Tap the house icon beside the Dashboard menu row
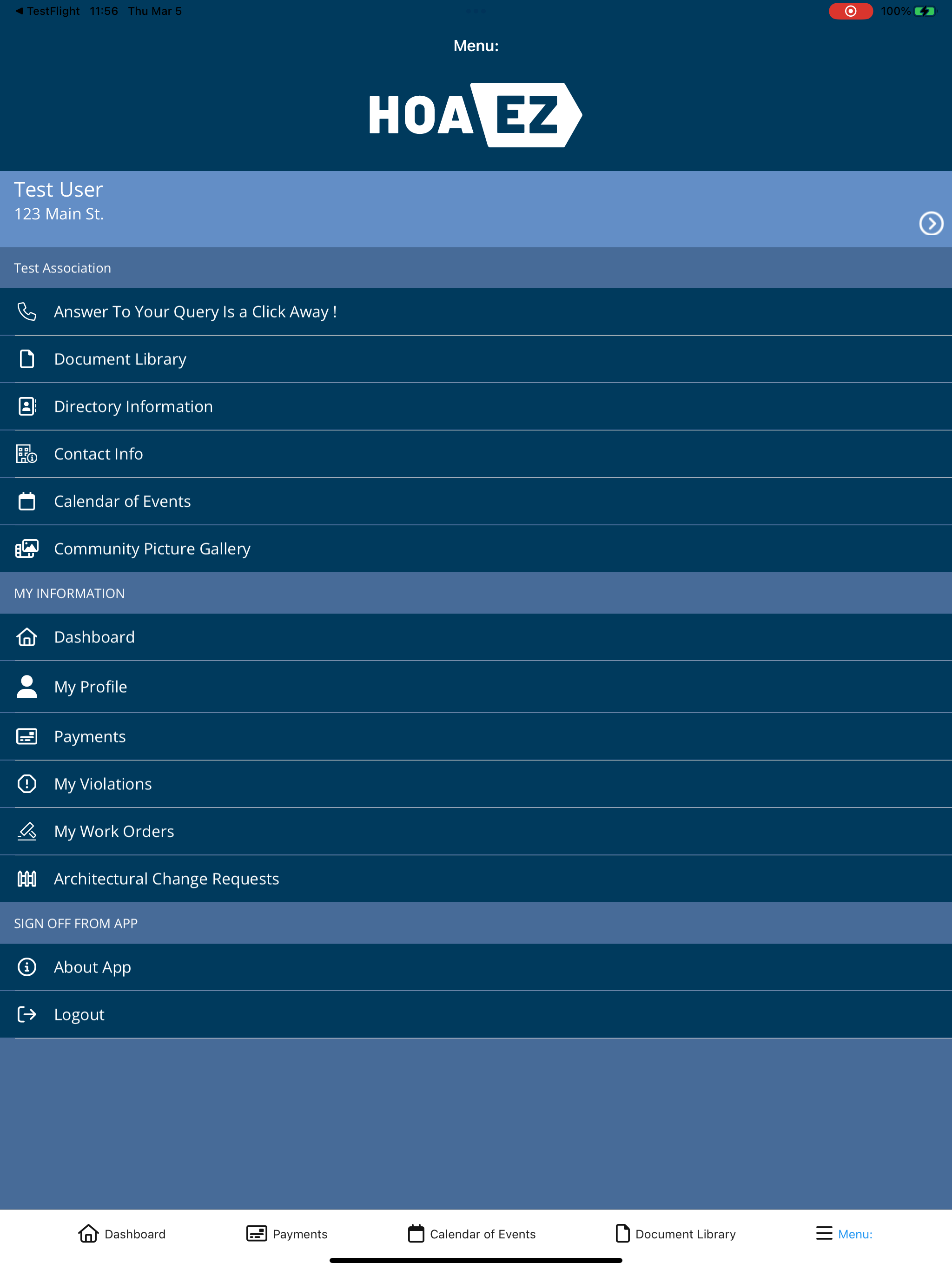The height and width of the screenshot is (1270, 952). pos(26,637)
